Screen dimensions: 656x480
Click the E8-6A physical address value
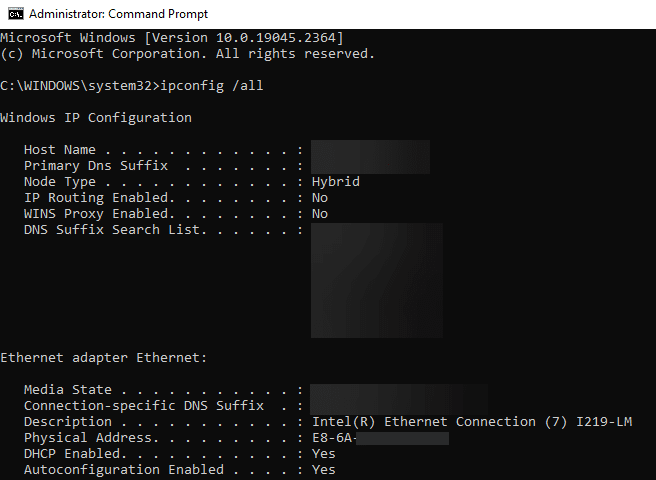(x=380, y=438)
